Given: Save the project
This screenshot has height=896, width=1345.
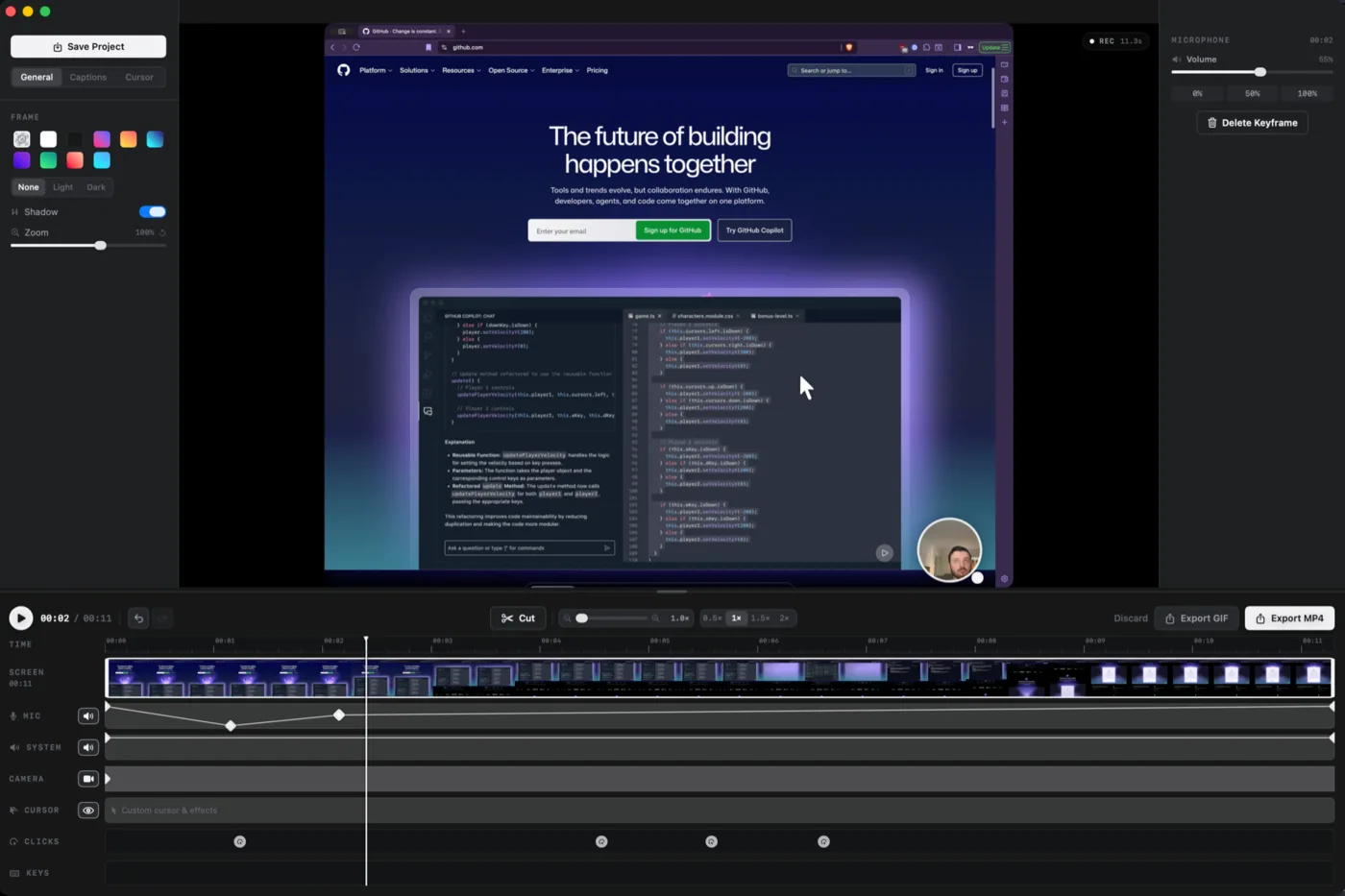Looking at the screenshot, I should click(x=88, y=46).
